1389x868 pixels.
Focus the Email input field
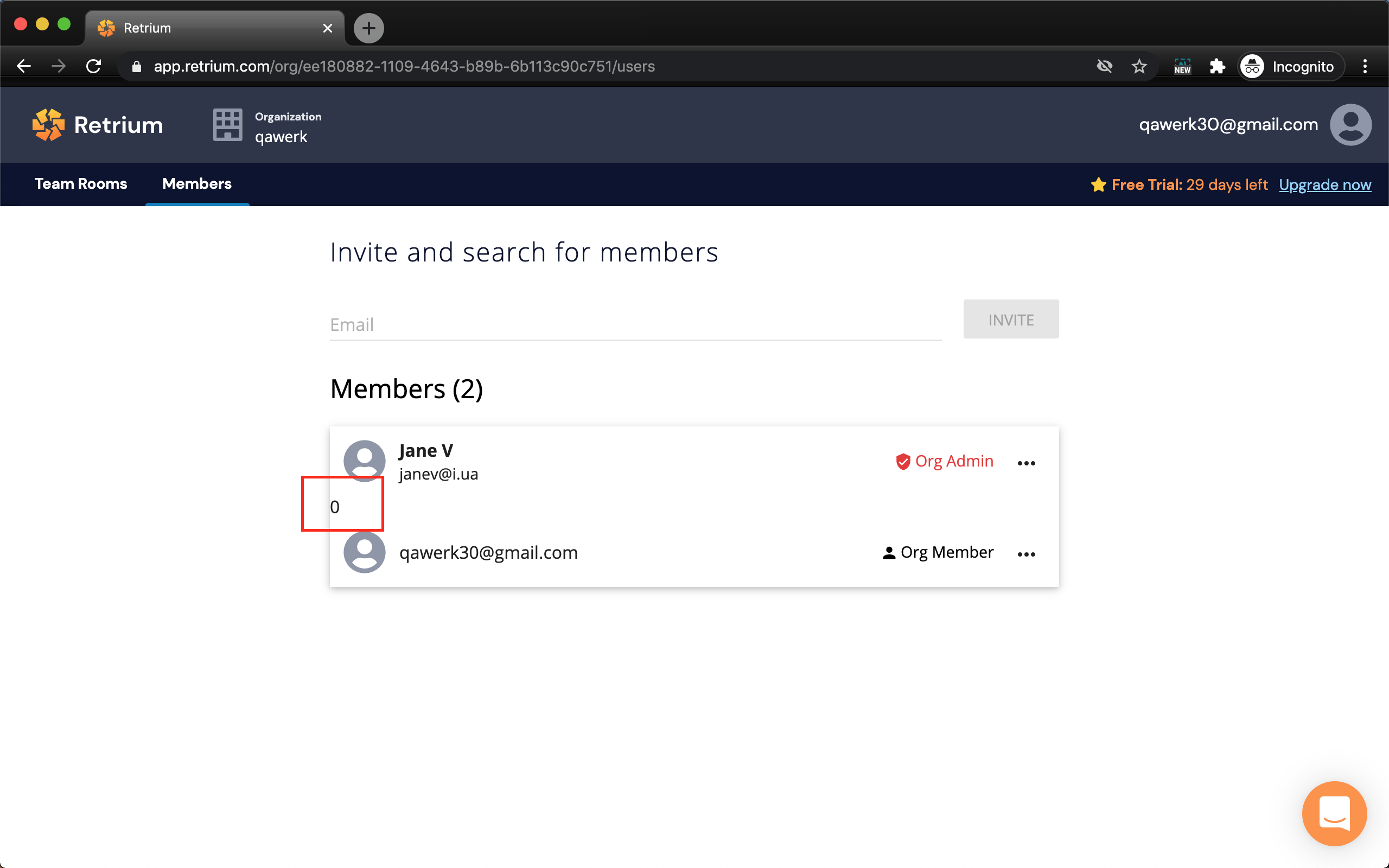click(635, 325)
